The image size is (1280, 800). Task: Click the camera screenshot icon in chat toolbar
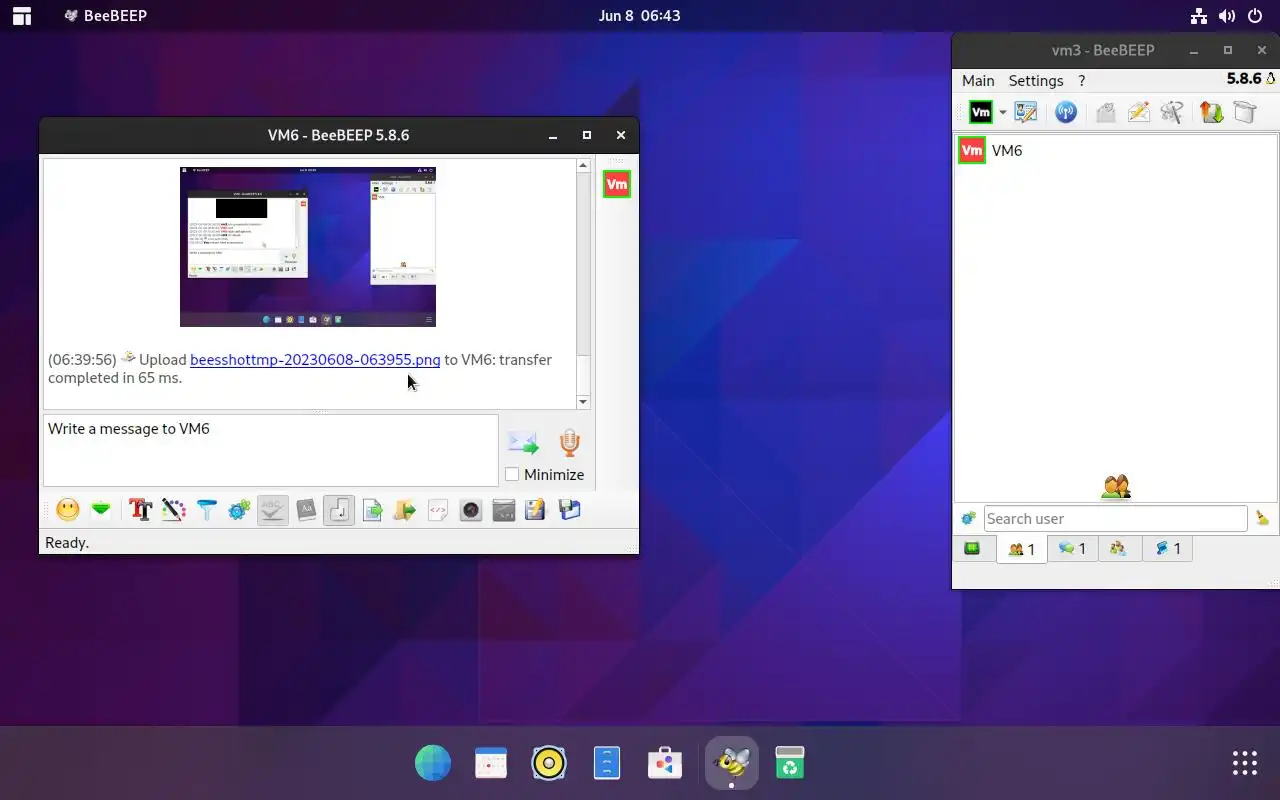point(471,510)
